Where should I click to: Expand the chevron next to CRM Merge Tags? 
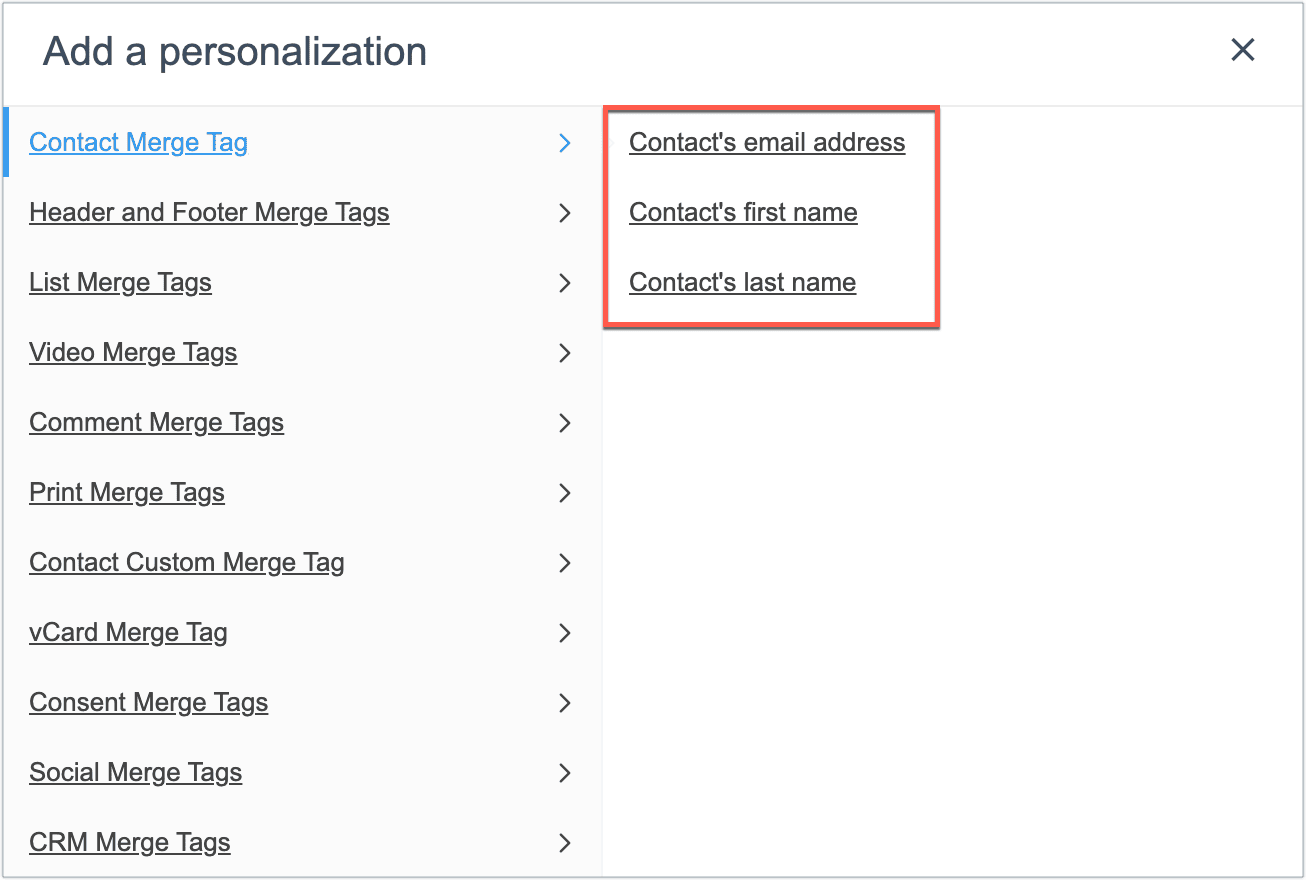point(565,843)
